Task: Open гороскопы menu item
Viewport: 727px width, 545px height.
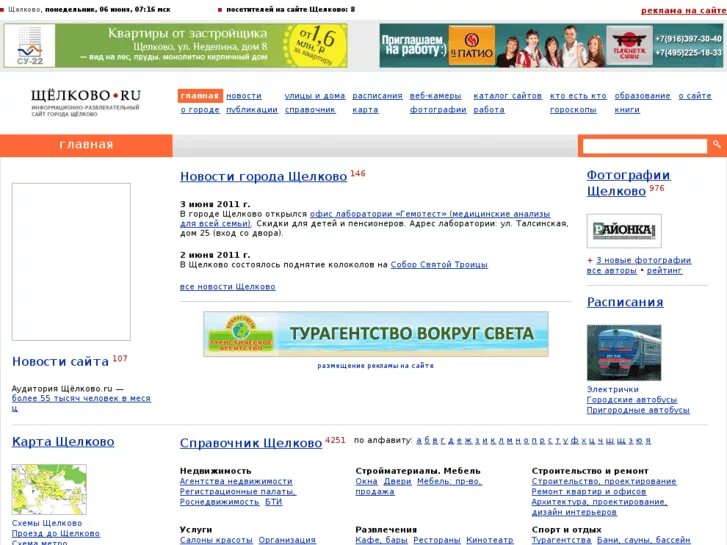Action: tap(573, 109)
